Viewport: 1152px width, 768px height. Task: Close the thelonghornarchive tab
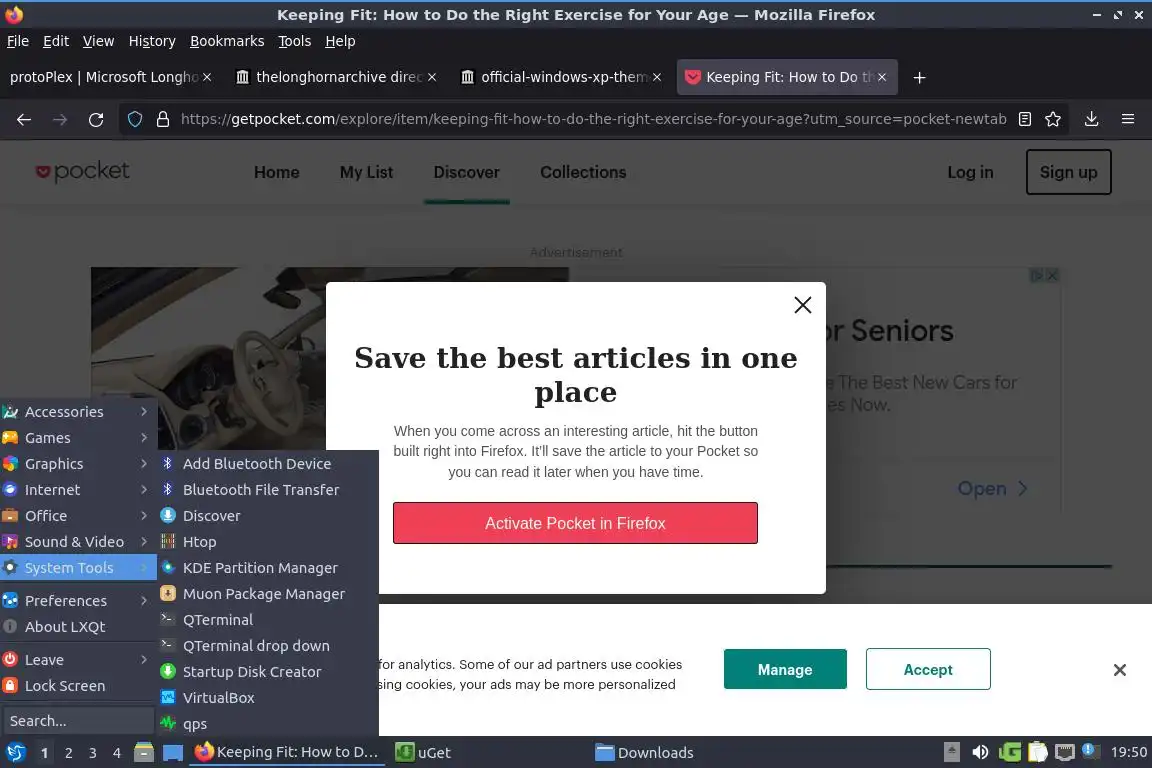pos(432,77)
